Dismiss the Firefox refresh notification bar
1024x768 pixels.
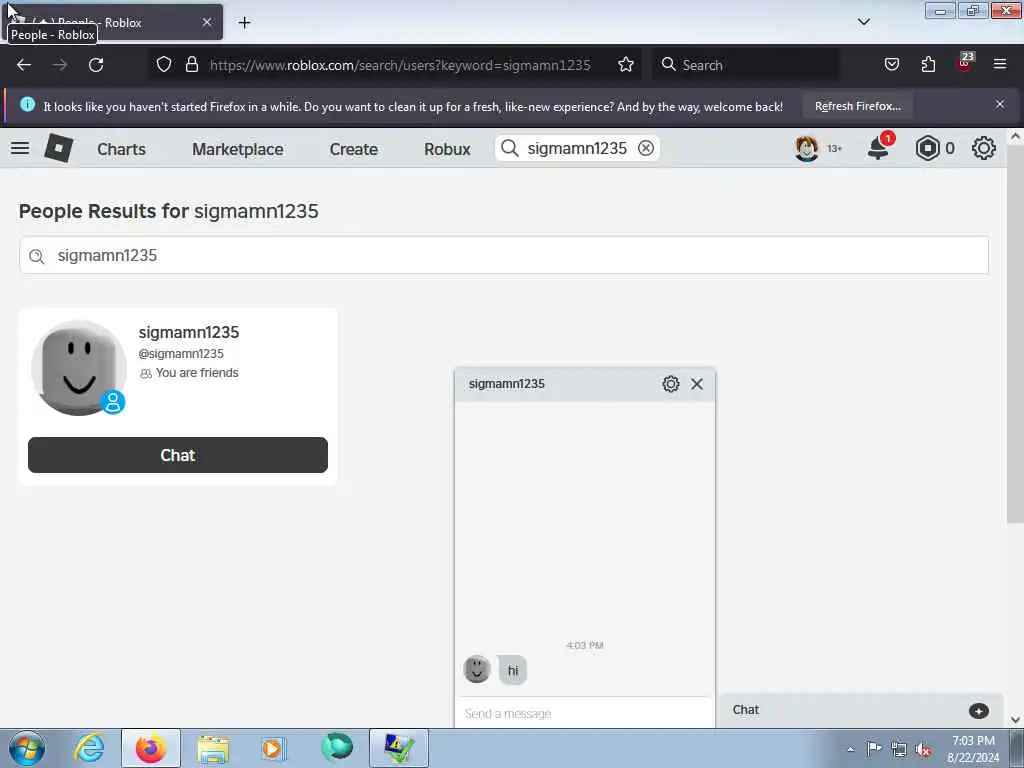point(999,104)
